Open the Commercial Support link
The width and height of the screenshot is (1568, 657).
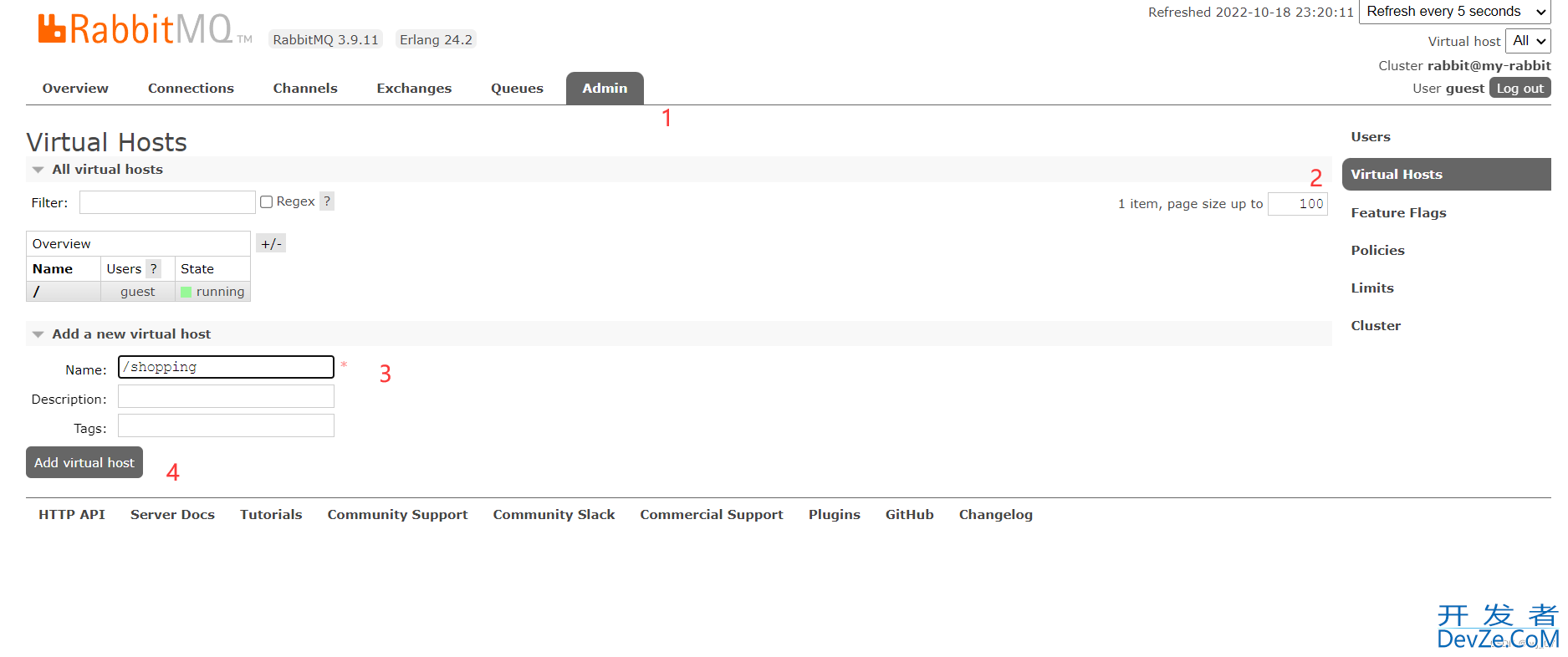[x=712, y=515]
